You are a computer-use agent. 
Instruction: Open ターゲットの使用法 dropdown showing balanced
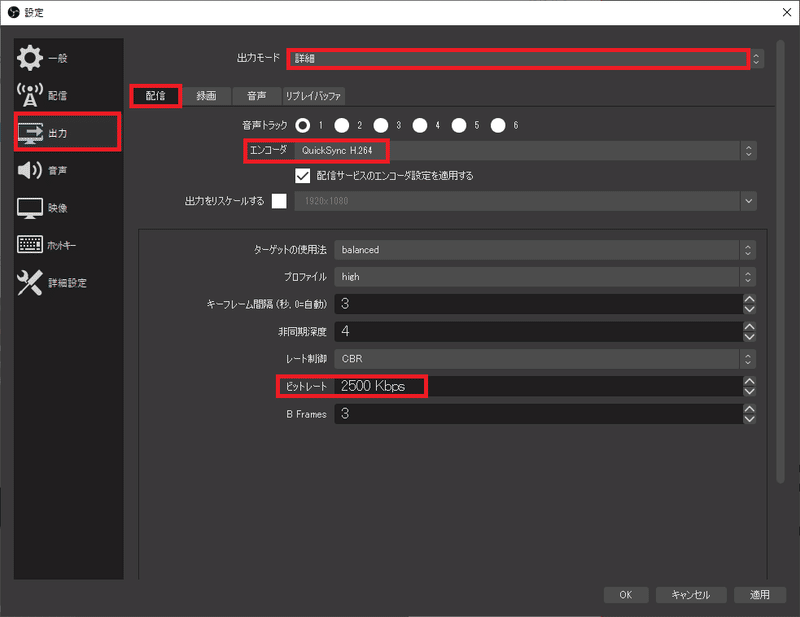pyautogui.click(x=545, y=250)
